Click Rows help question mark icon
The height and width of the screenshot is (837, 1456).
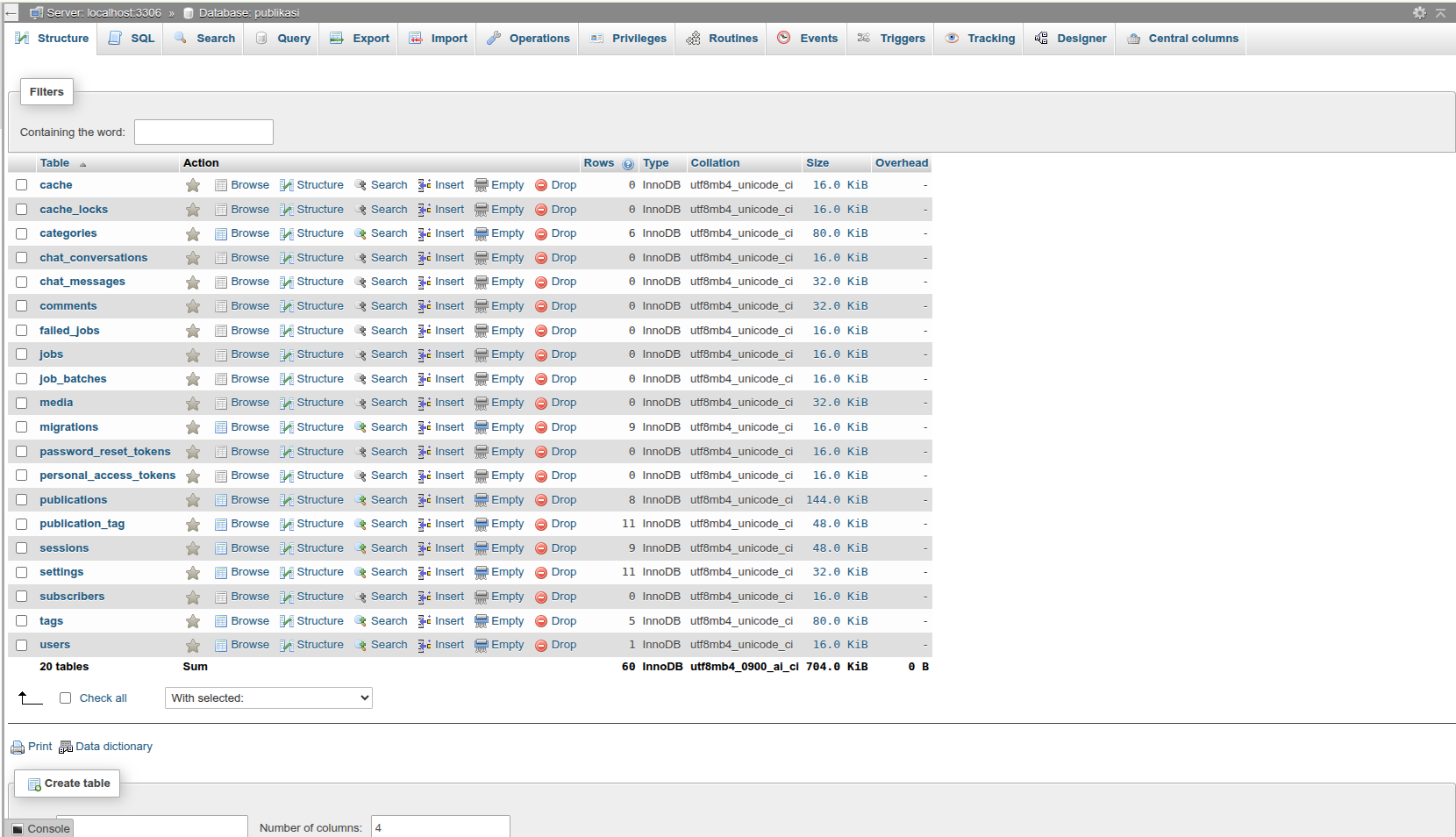click(x=628, y=164)
